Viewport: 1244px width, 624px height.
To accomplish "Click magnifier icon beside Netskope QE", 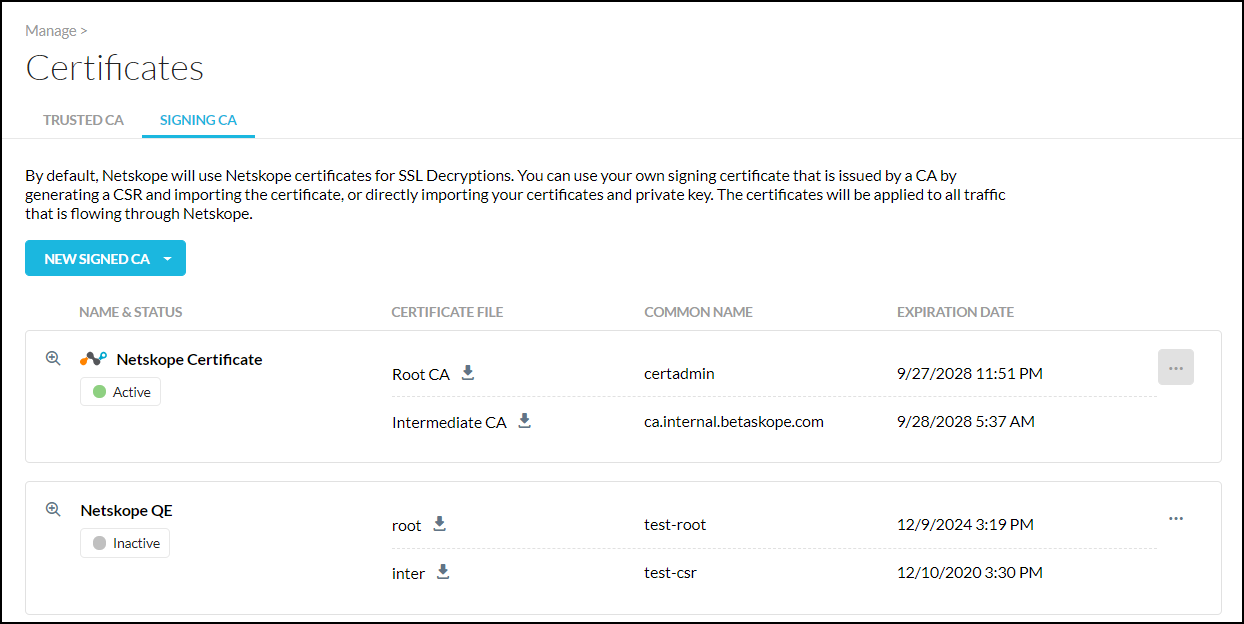I will (54, 509).
